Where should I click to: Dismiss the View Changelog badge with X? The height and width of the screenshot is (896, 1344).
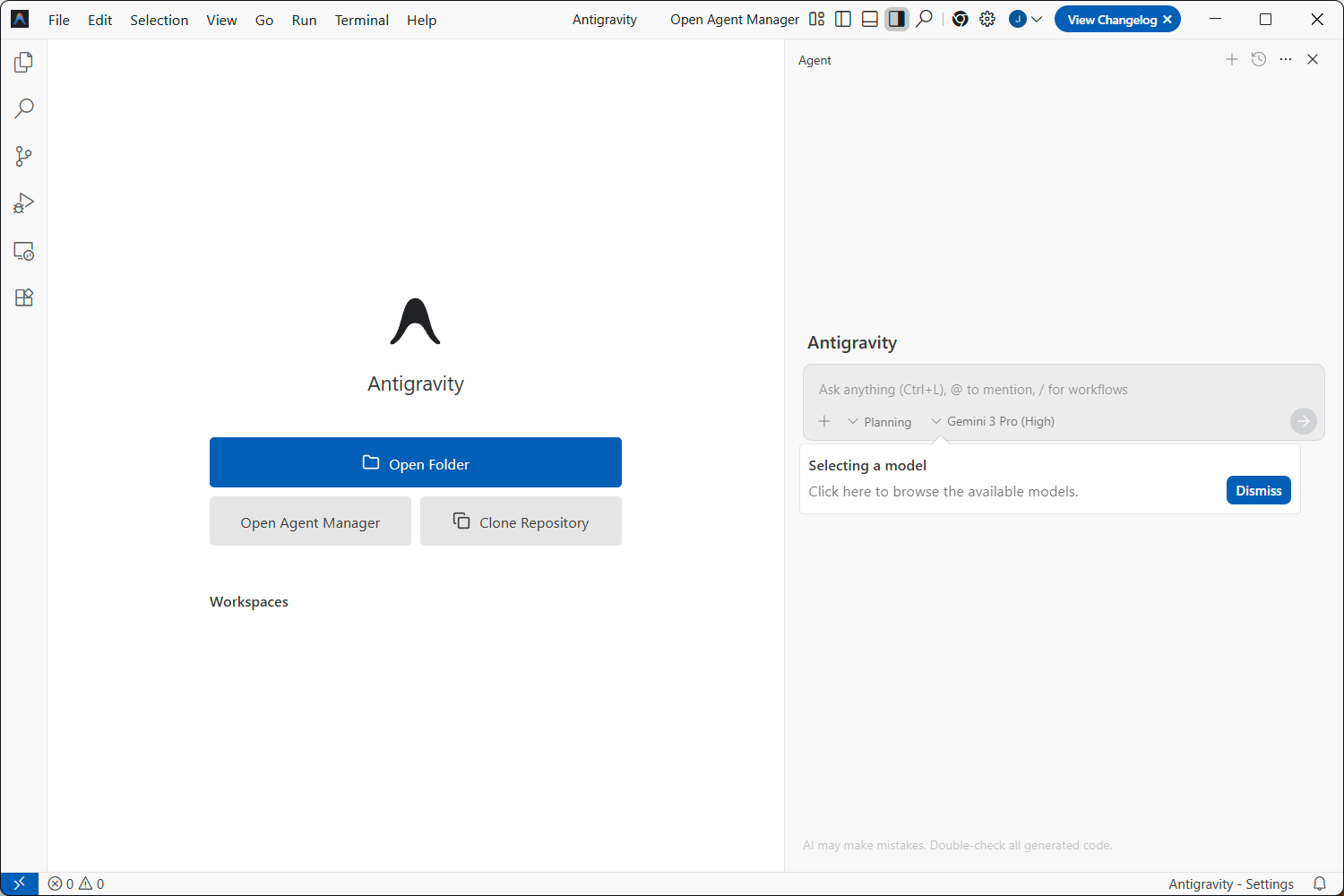click(1167, 20)
